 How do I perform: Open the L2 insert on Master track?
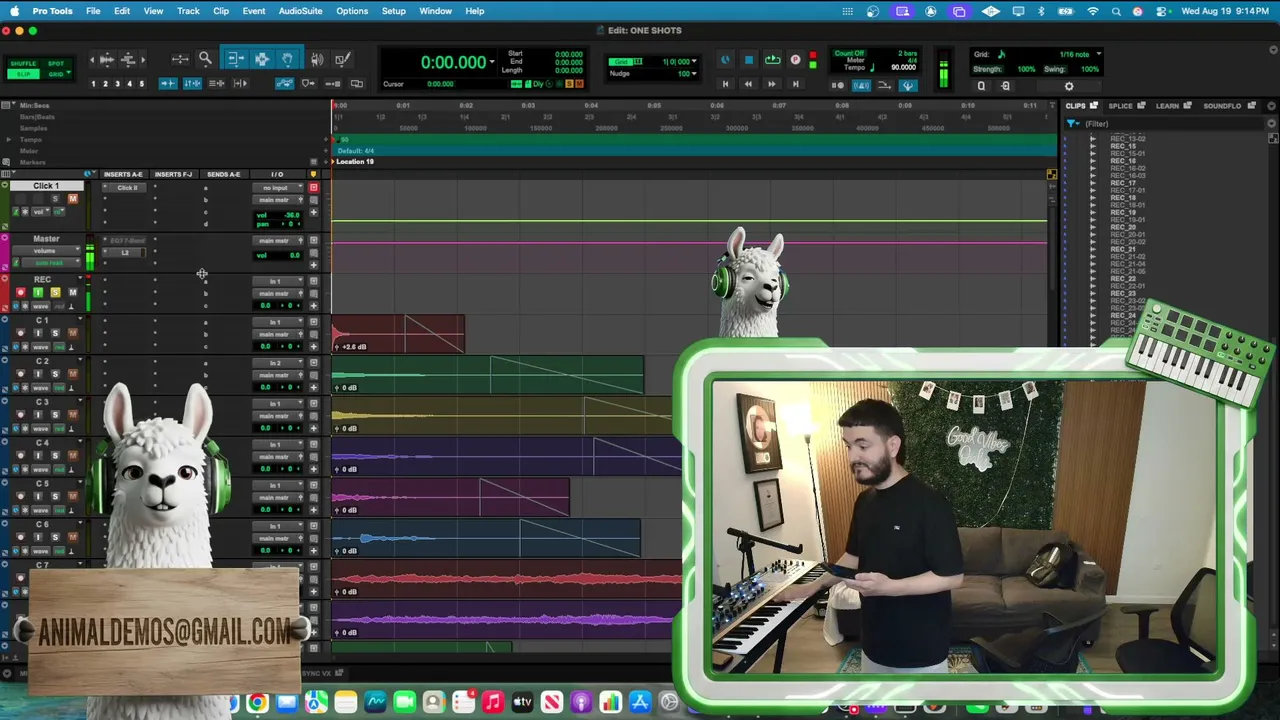(126, 252)
